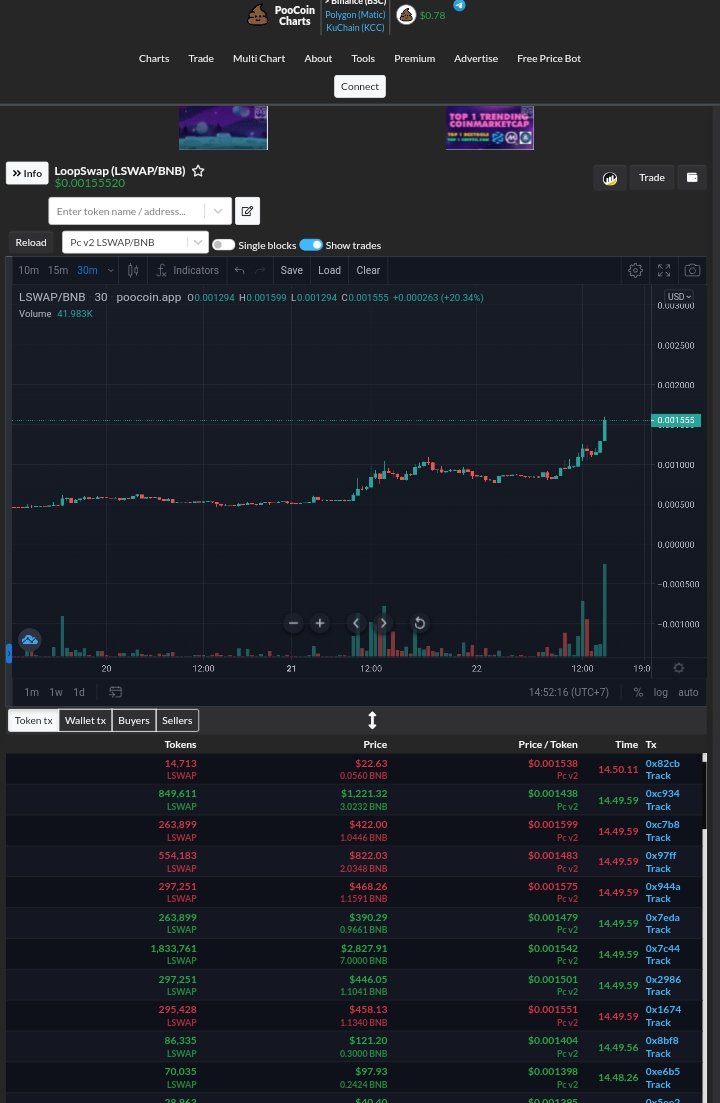720x1103 pixels.
Task: Open transaction link 0x82cb
Action: click(x=662, y=763)
